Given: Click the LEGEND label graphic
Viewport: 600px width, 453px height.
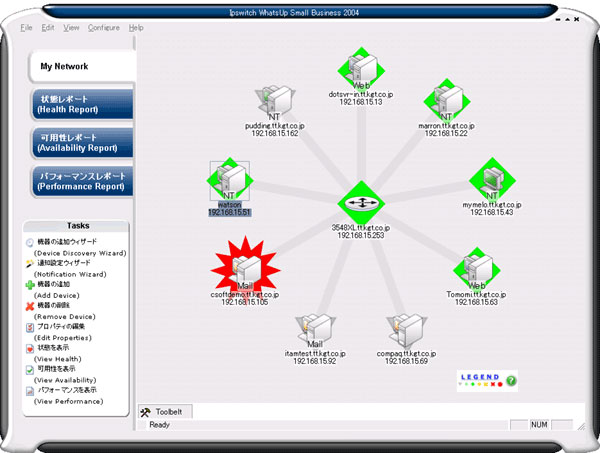Looking at the screenshot, I should (480, 377).
